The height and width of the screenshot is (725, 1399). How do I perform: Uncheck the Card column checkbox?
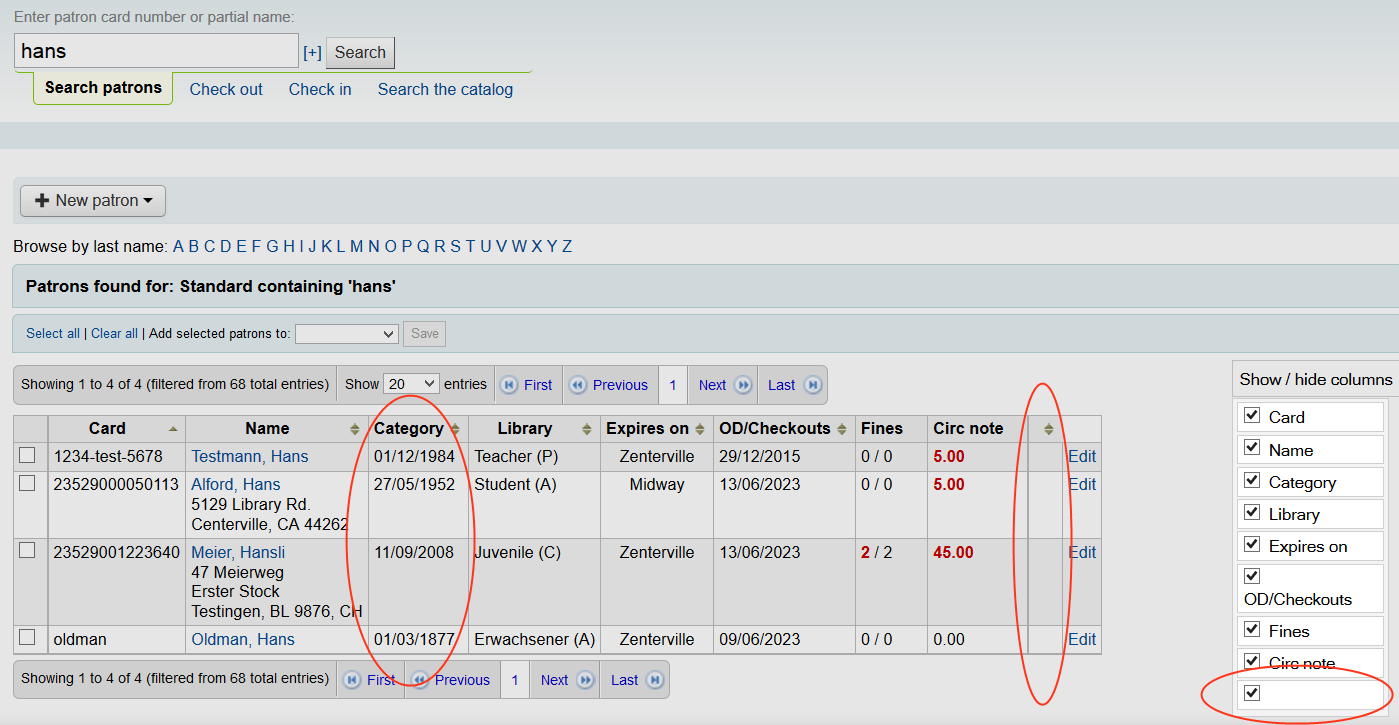tap(1251, 415)
